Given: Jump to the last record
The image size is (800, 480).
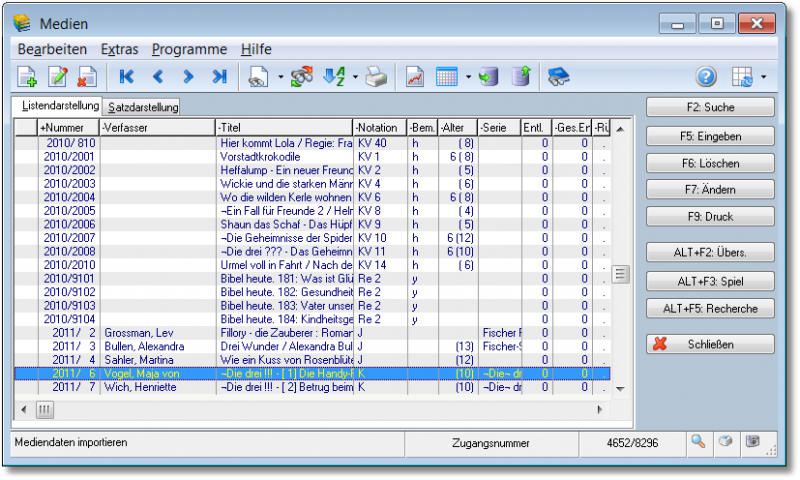Looking at the screenshot, I should point(219,77).
